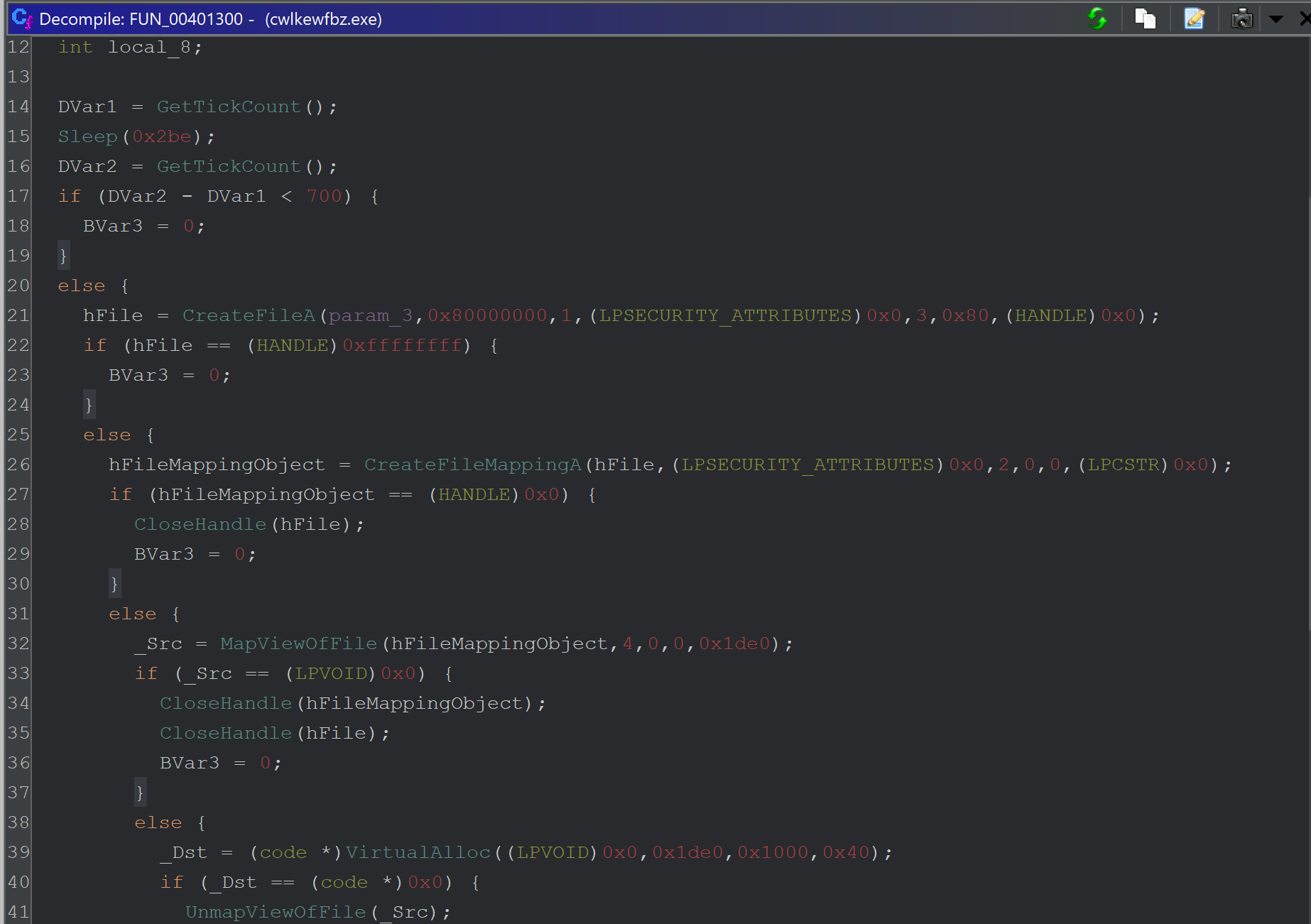
Task: Select BVar3 on line 23
Action: coord(138,375)
